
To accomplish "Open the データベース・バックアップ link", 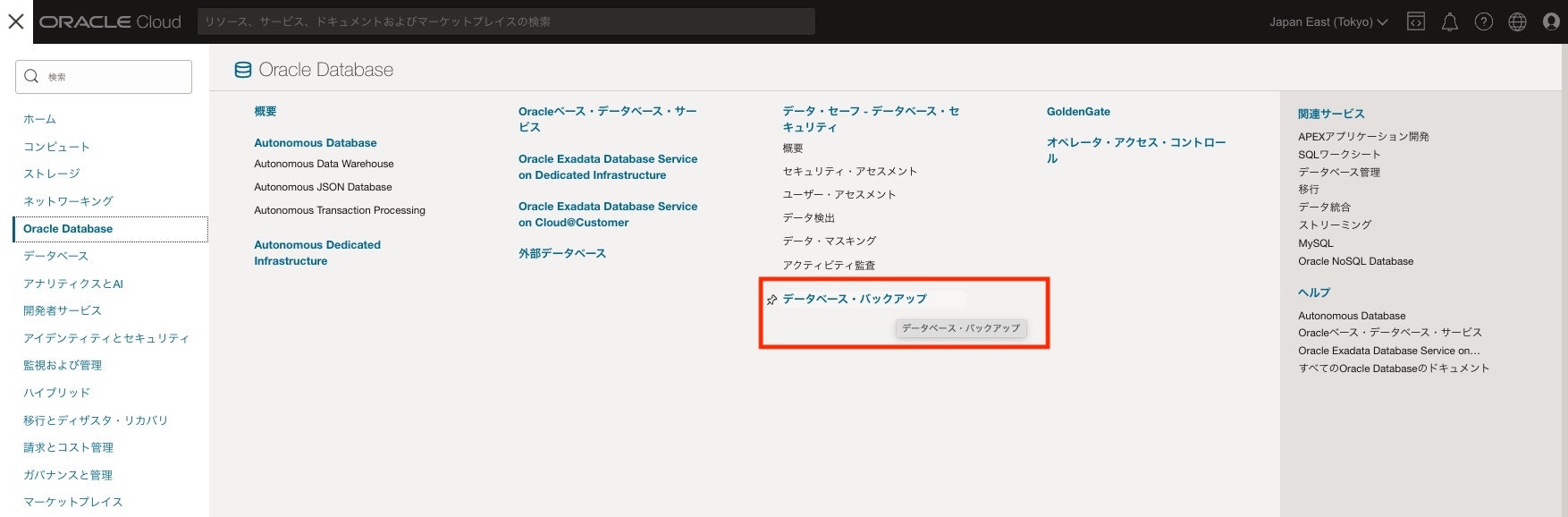I will pos(855,300).
